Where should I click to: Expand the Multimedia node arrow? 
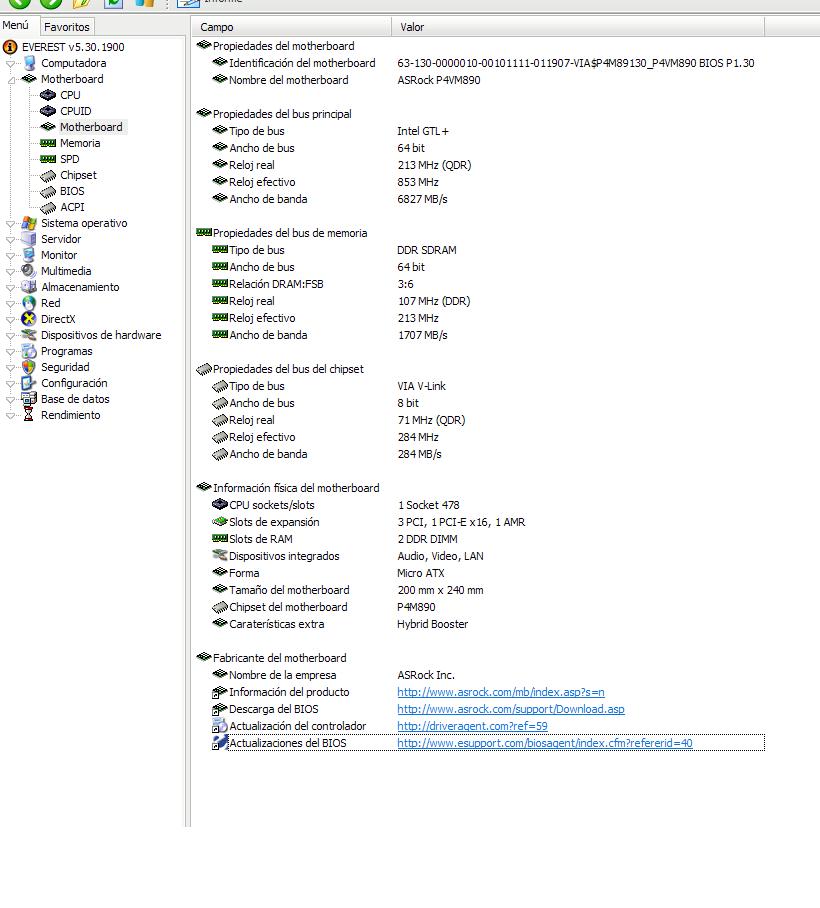(10, 272)
